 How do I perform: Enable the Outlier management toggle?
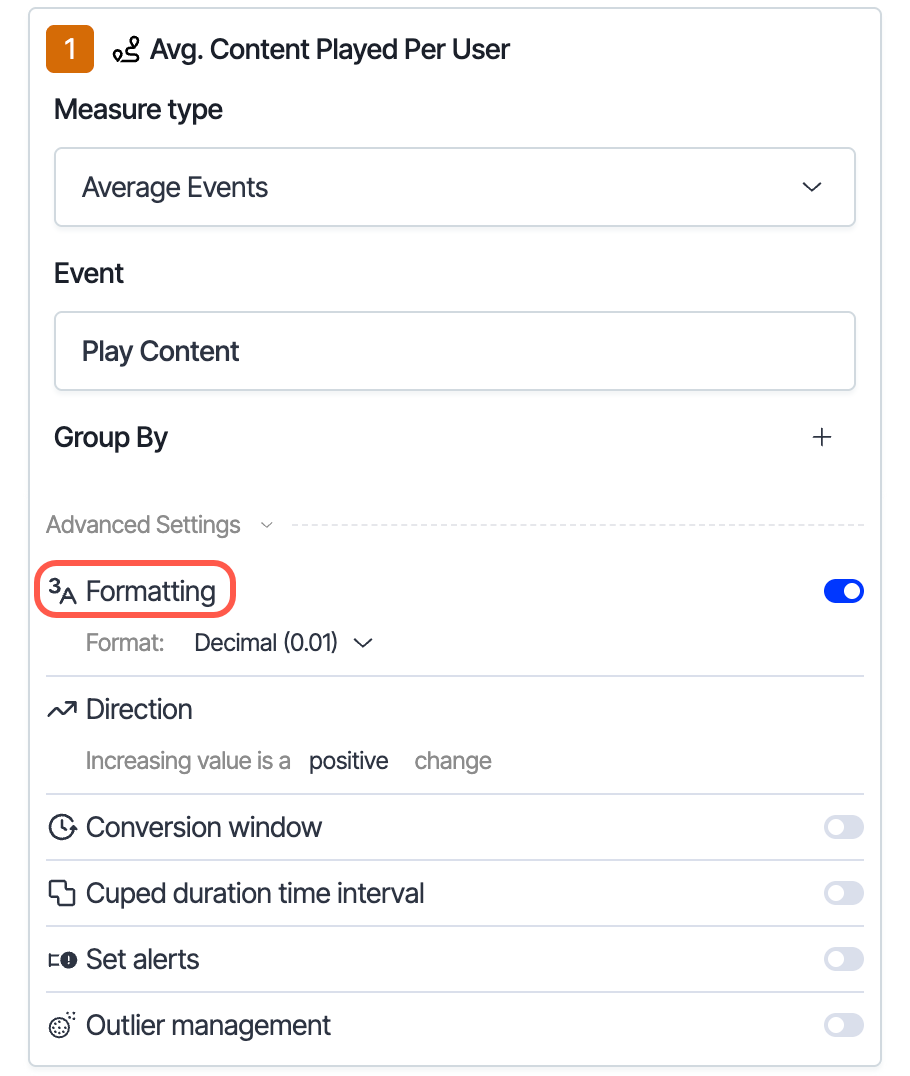pyautogui.click(x=843, y=1025)
